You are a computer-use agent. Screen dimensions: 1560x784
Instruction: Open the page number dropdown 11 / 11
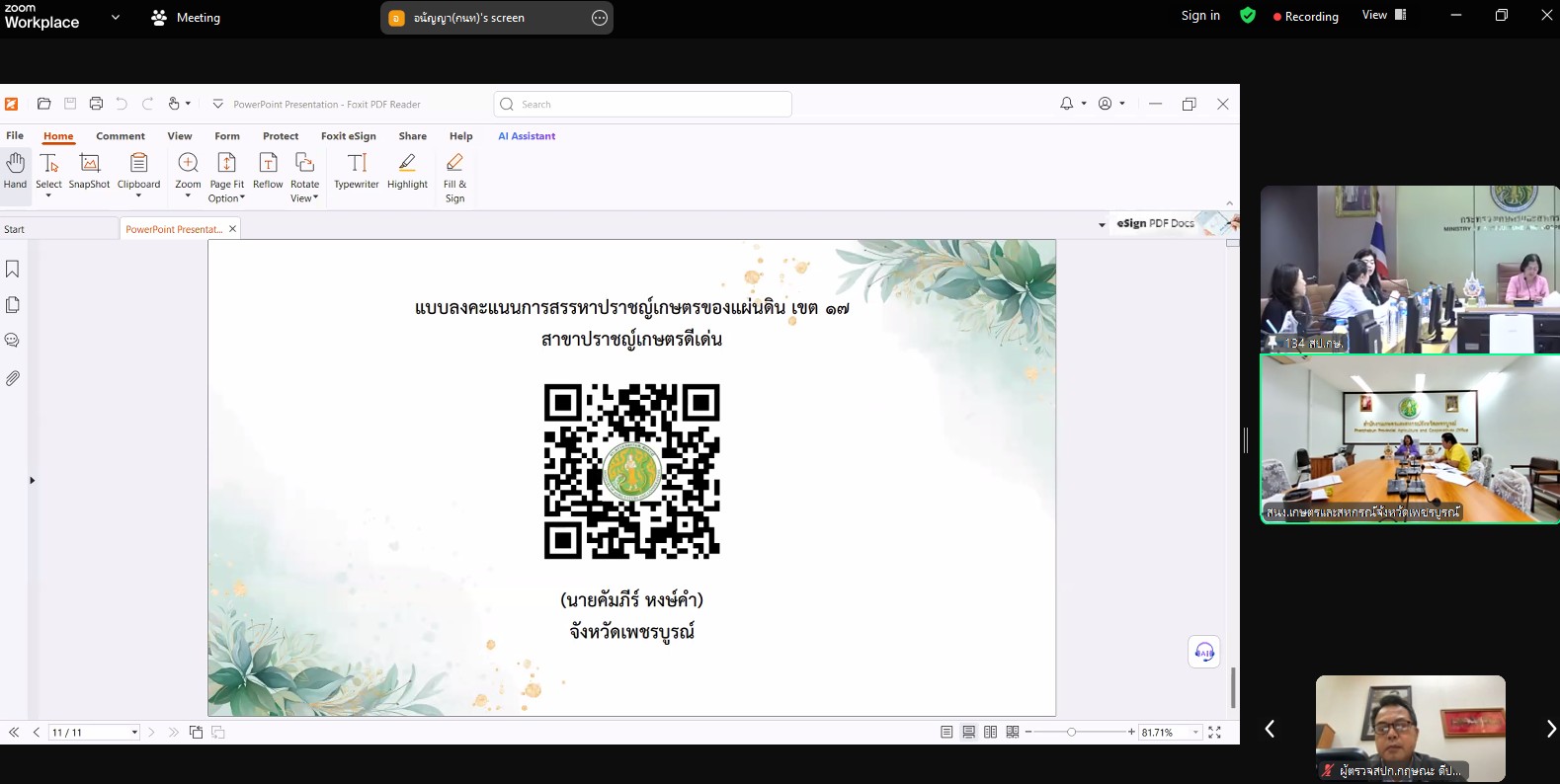pos(134,733)
